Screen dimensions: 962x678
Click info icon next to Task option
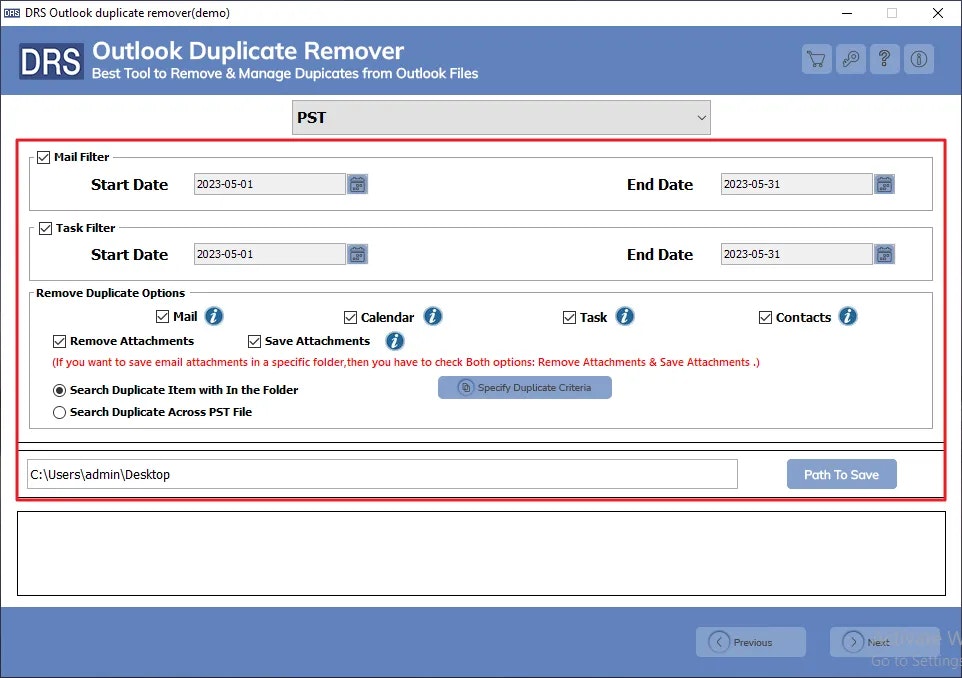pos(625,317)
